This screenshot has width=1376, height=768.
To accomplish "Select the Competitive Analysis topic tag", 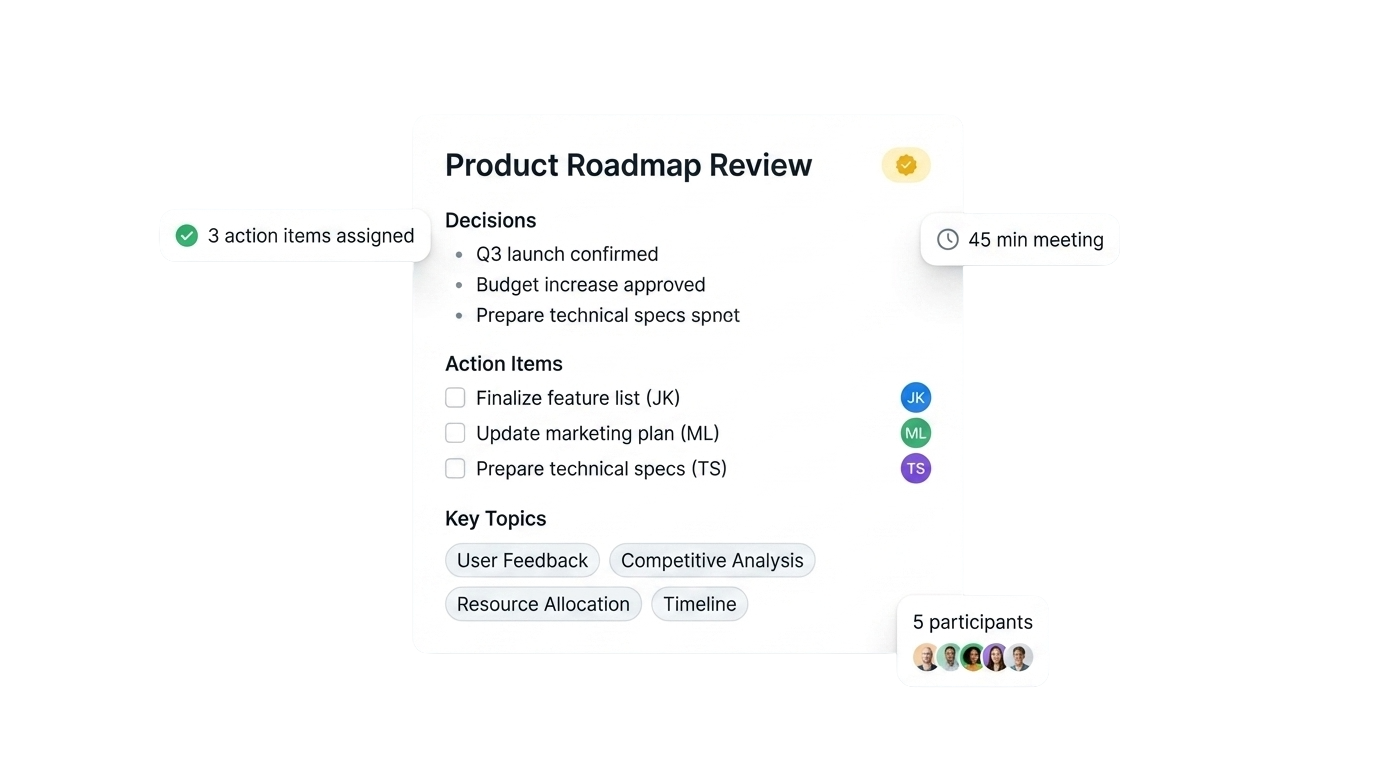I will tap(712, 560).
